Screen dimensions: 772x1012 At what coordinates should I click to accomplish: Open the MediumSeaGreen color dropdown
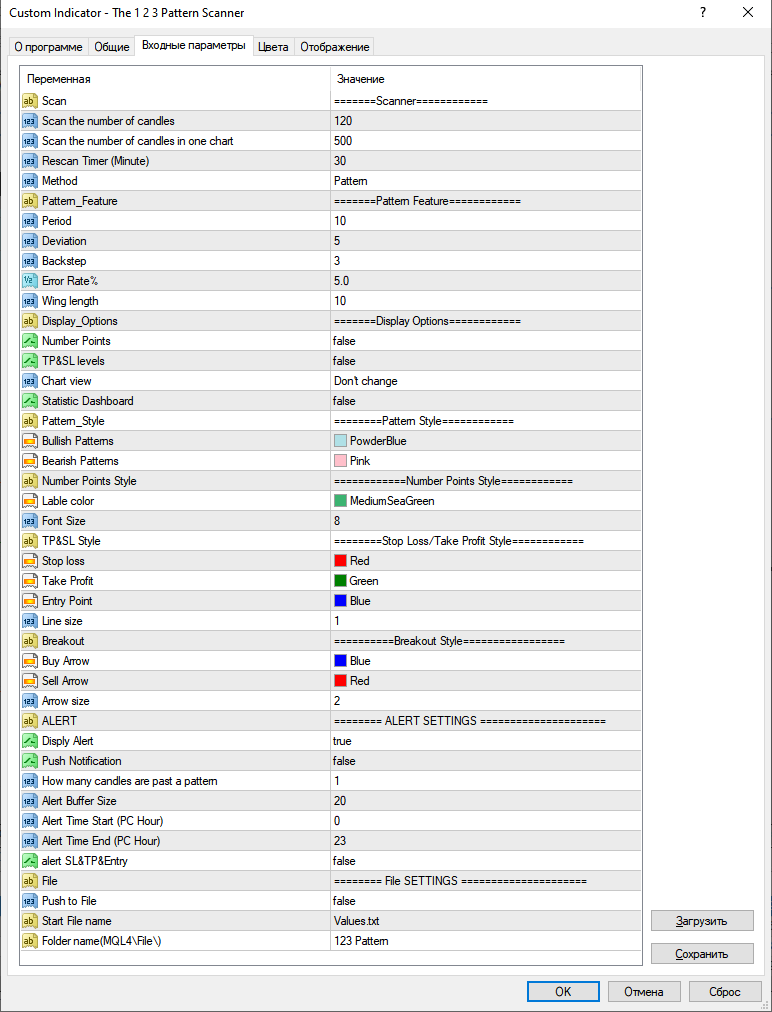coord(485,501)
